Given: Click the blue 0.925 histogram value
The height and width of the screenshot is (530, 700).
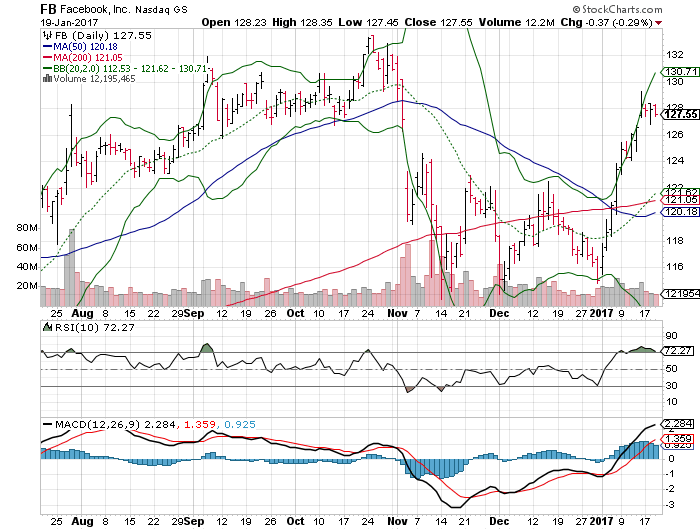Looking at the screenshot, I should (240, 424).
